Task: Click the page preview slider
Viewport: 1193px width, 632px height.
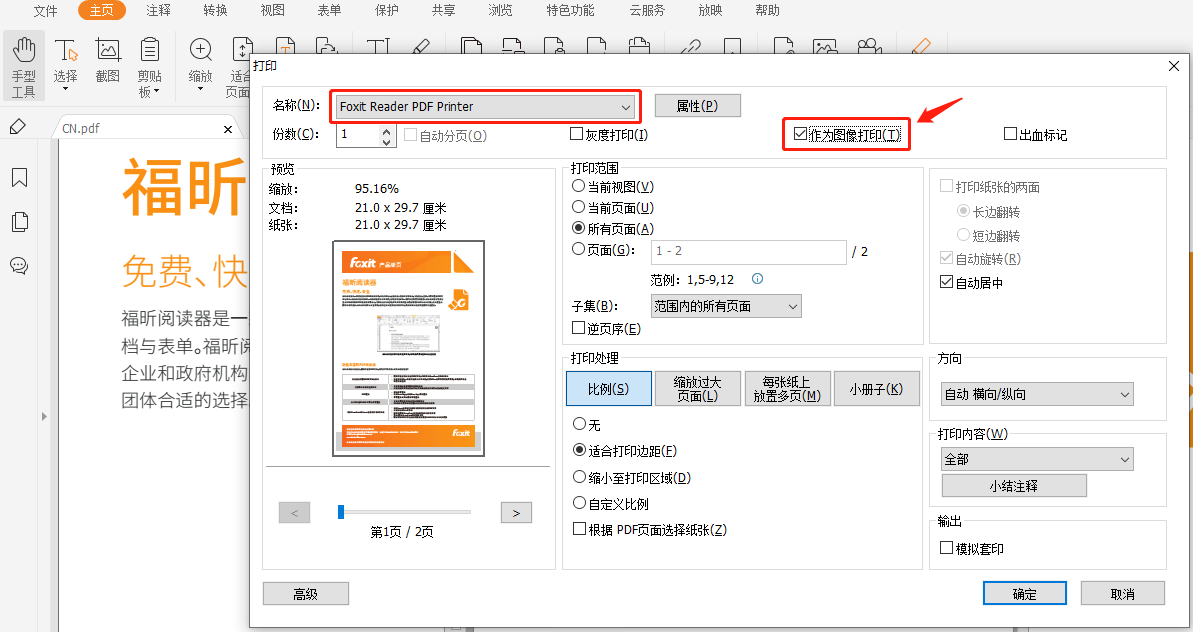Action: coord(404,512)
